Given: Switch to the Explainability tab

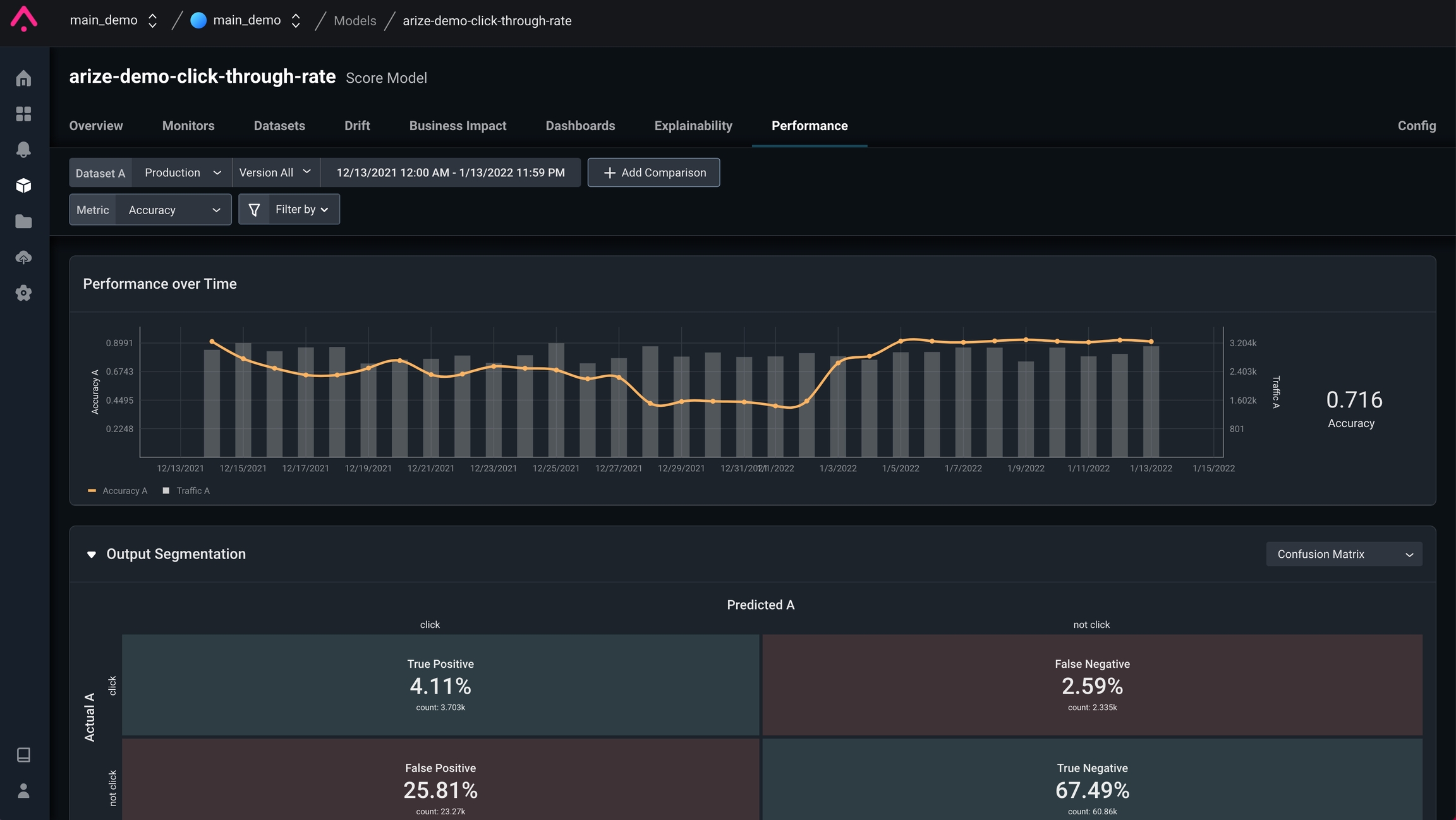Looking at the screenshot, I should (693, 126).
